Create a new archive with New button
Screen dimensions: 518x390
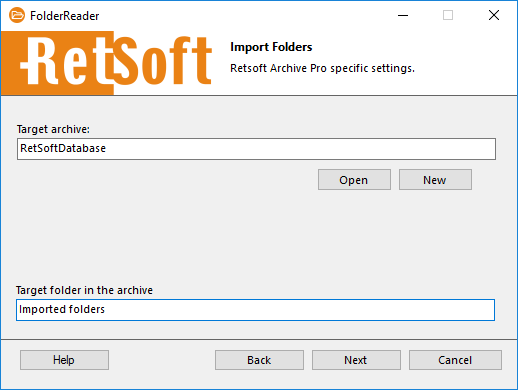(x=435, y=180)
